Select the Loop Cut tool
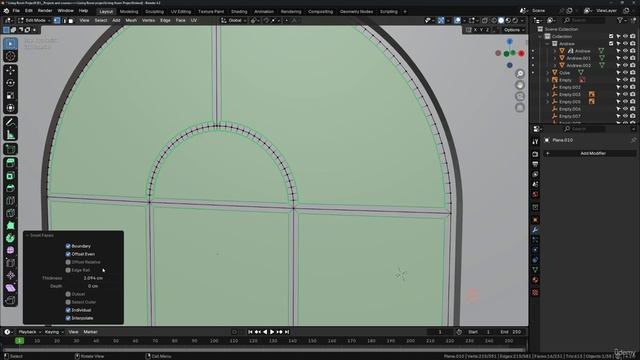Image resolution: width=640 pixels, height=360 pixels. 11,200
